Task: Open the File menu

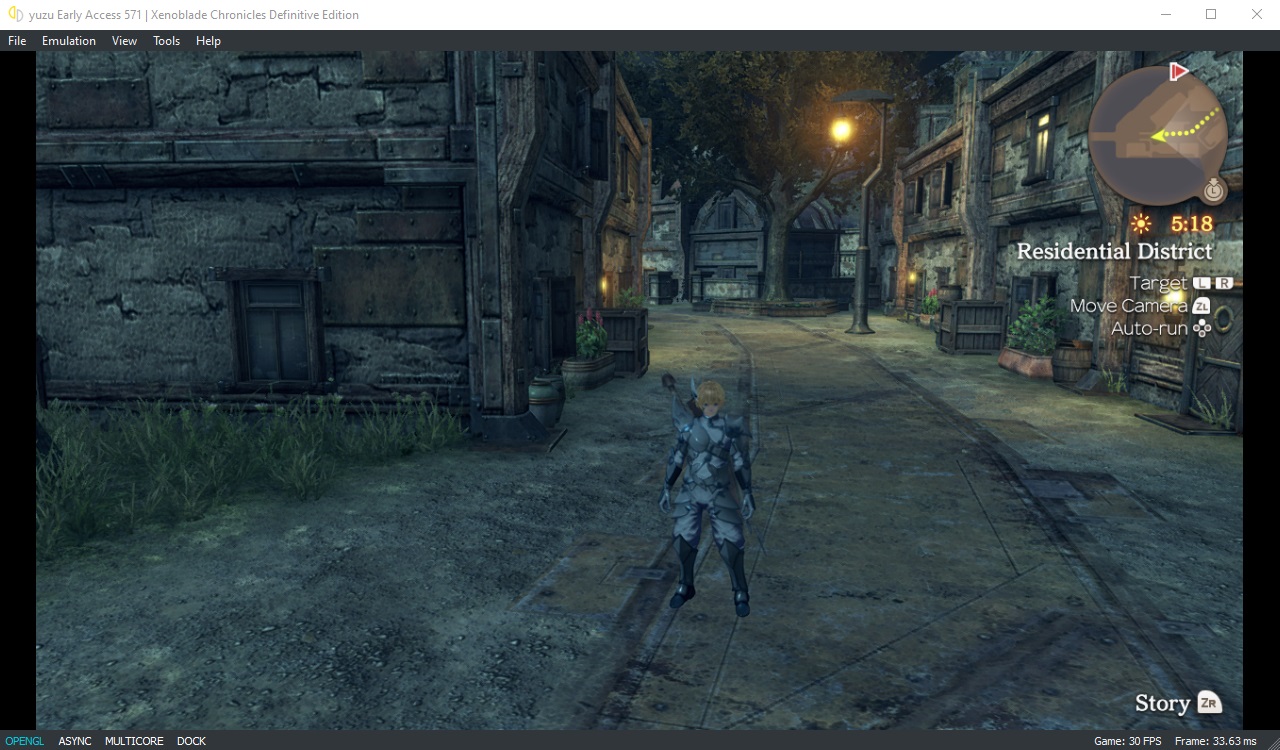Action: pyautogui.click(x=17, y=41)
